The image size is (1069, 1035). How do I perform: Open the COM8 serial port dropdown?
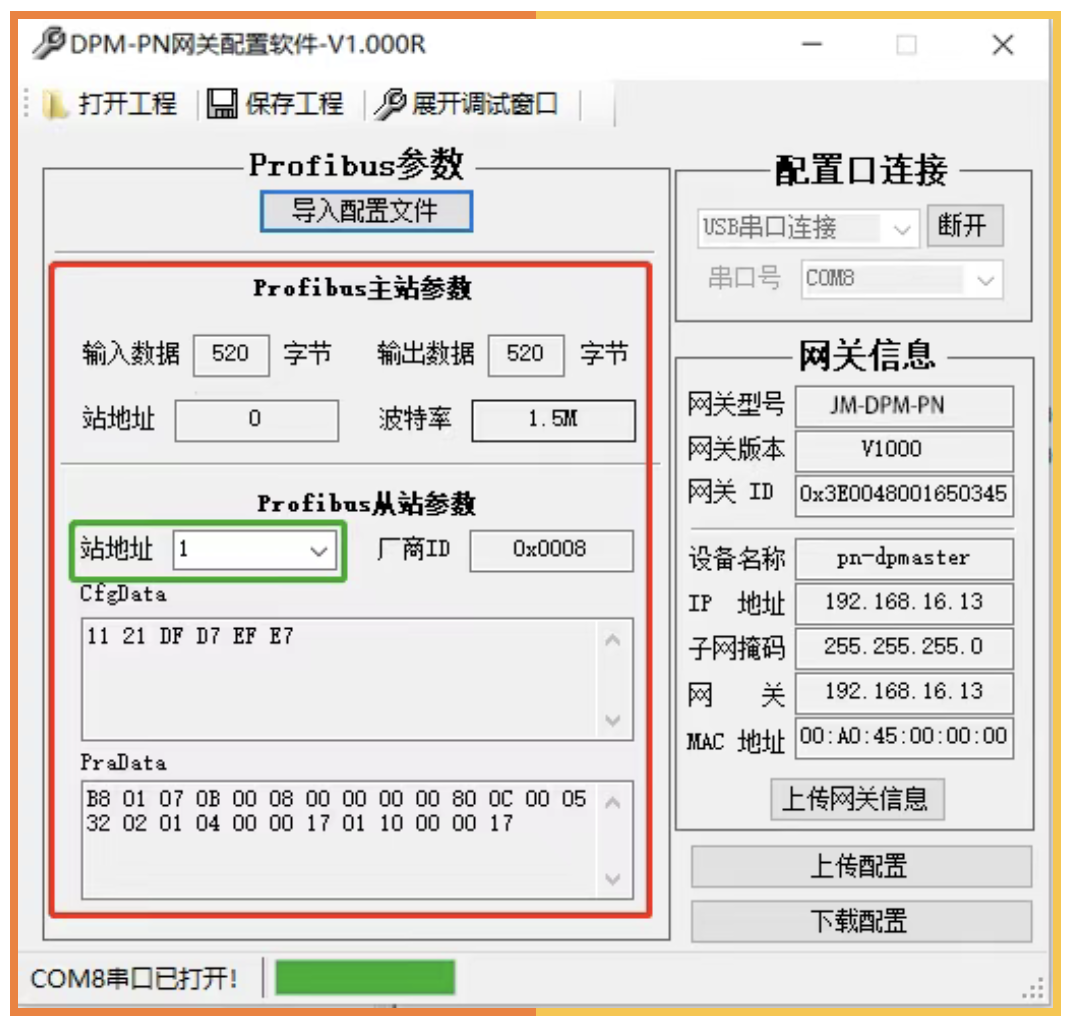(985, 281)
